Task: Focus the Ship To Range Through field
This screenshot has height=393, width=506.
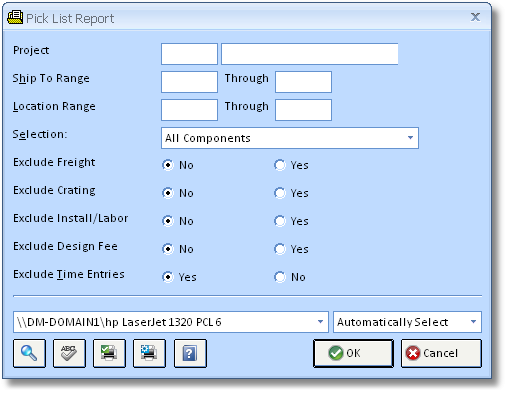Action: (x=303, y=82)
